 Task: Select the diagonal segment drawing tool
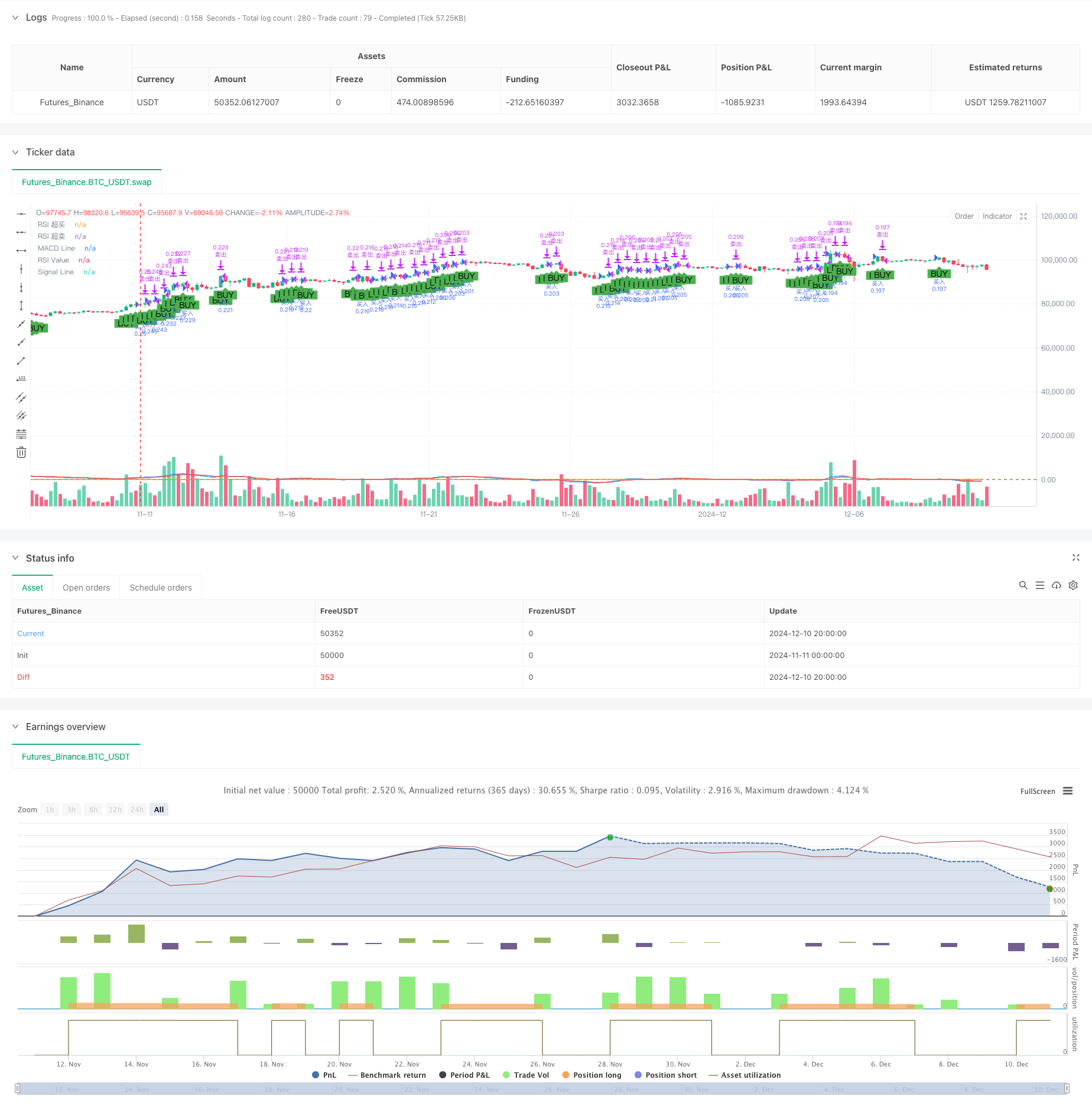point(21,361)
